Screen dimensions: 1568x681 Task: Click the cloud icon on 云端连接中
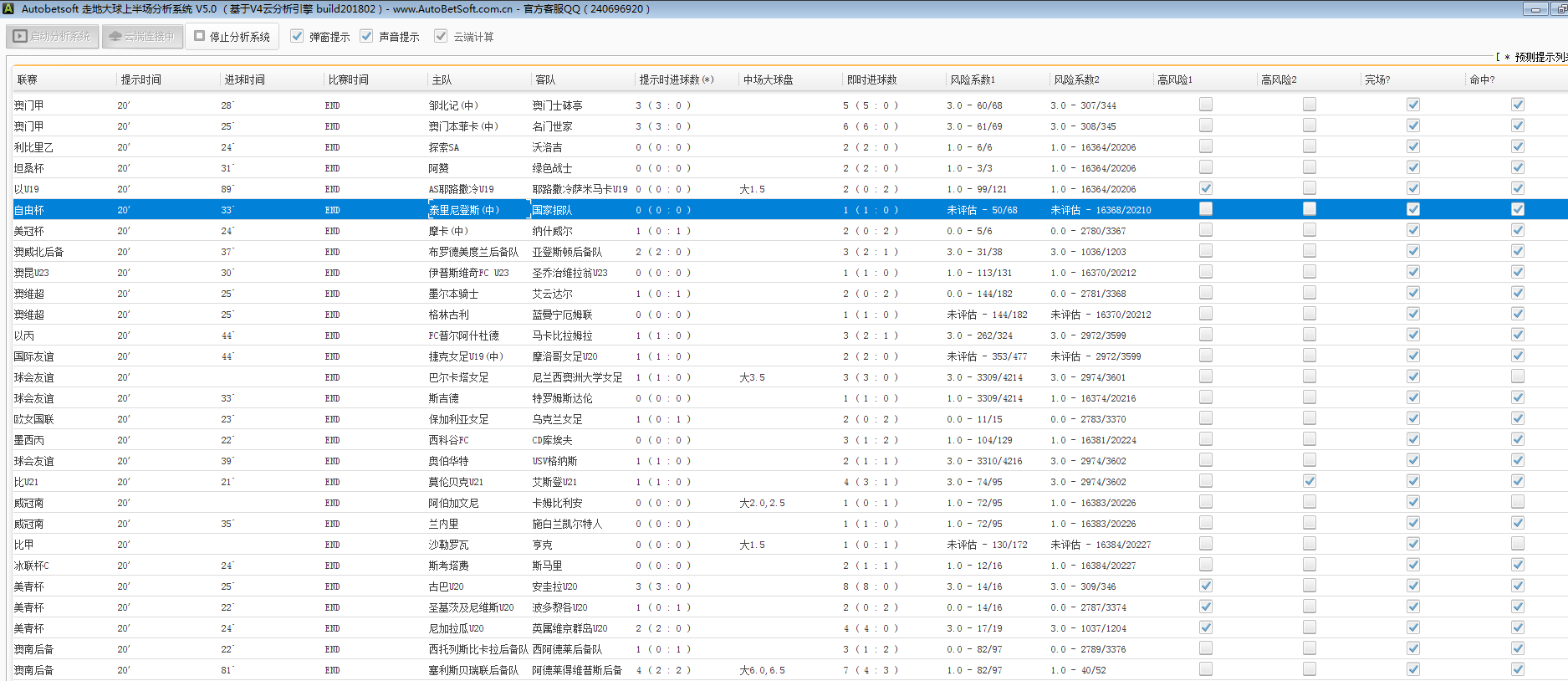(x=115, y=37)
